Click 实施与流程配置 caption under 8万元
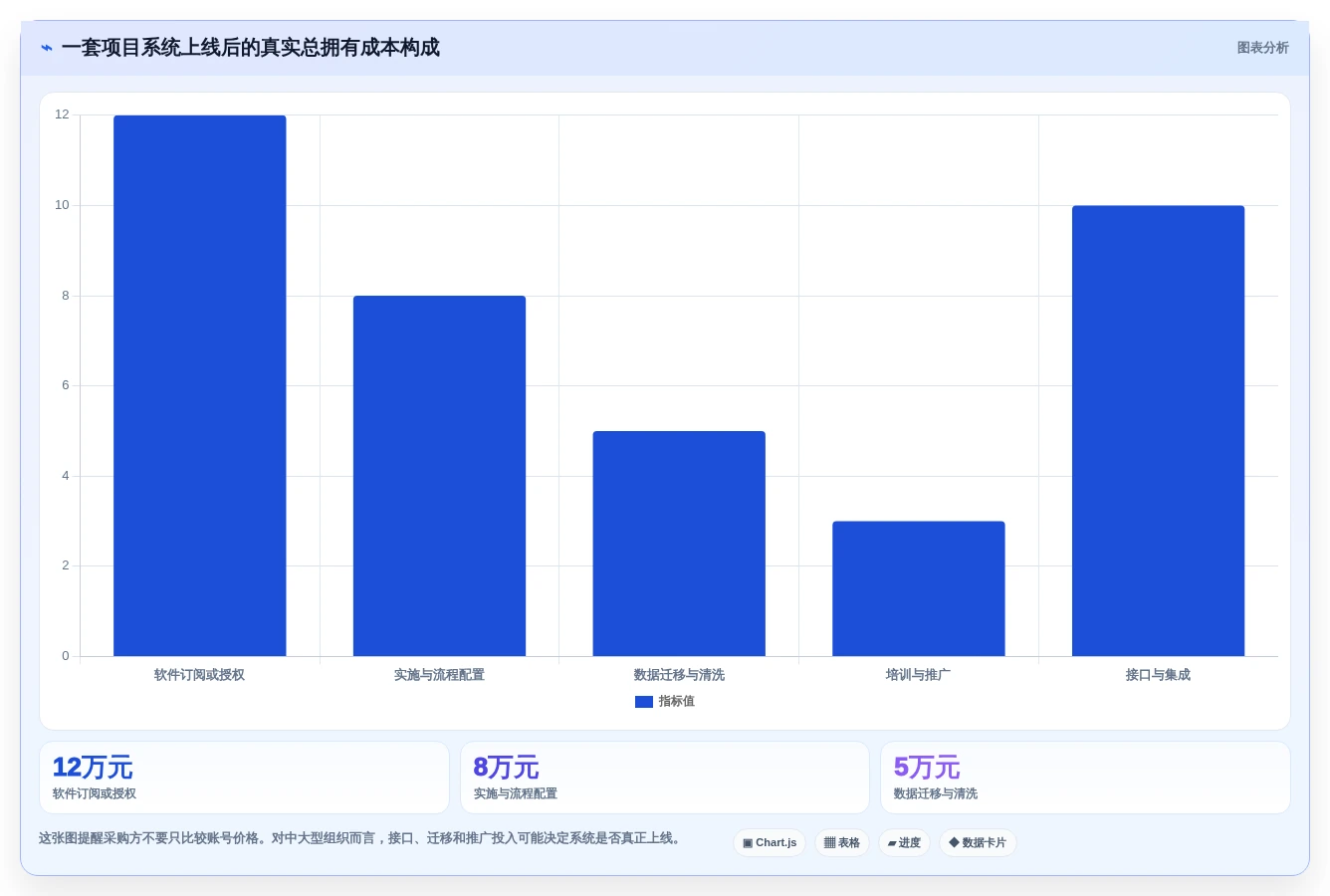The width and height of the screenshot is (1330, 896). click(516, 794)
